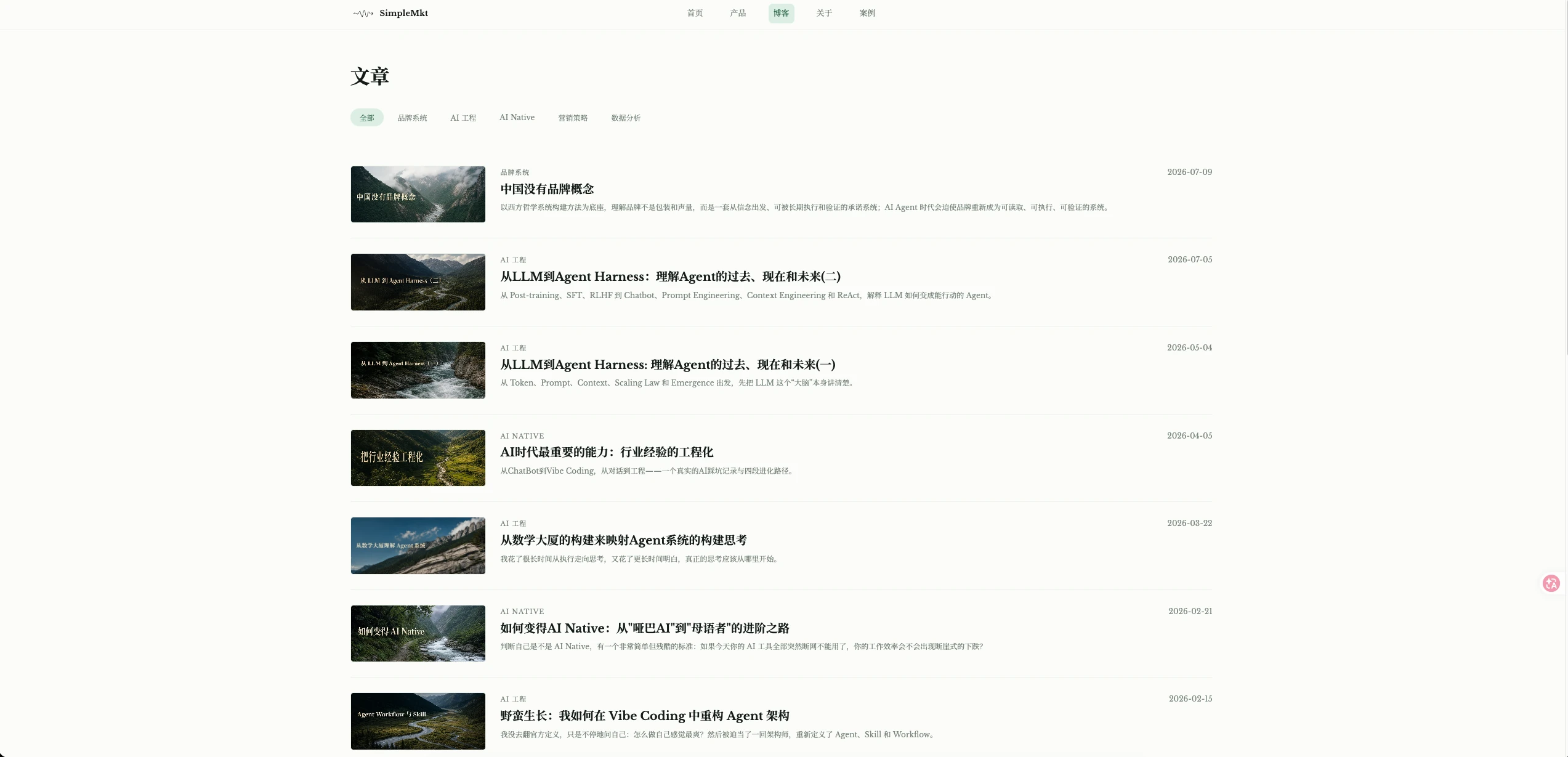Viewport: 1568px width, 757px height.
Task: Click the pink translate floating icon
Action: [1551, 583]
